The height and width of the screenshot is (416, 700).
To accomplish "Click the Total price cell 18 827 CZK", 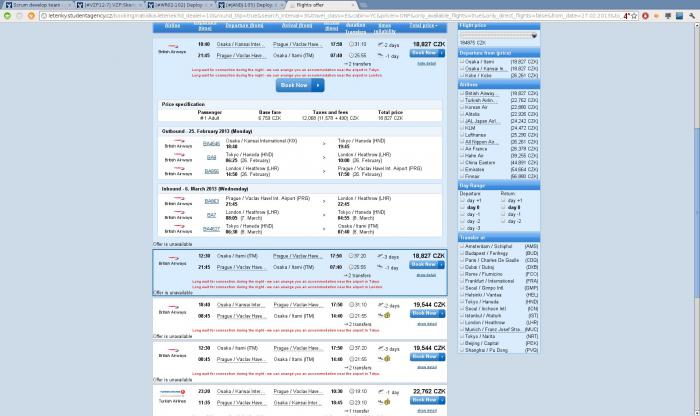I will point(391,118).
